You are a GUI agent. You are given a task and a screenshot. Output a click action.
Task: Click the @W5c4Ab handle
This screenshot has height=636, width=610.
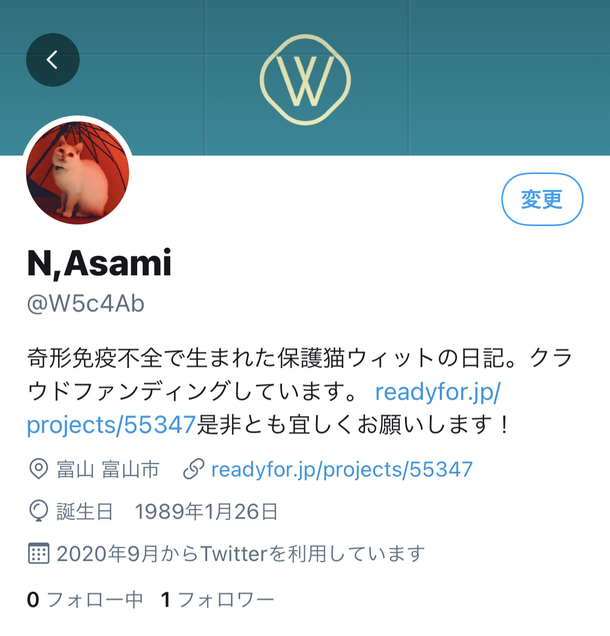(x=86, y=304)
